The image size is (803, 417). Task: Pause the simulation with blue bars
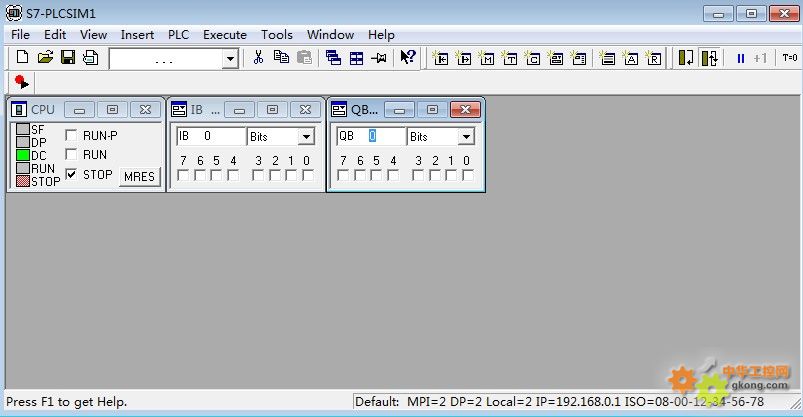click(x=741, y=58)
